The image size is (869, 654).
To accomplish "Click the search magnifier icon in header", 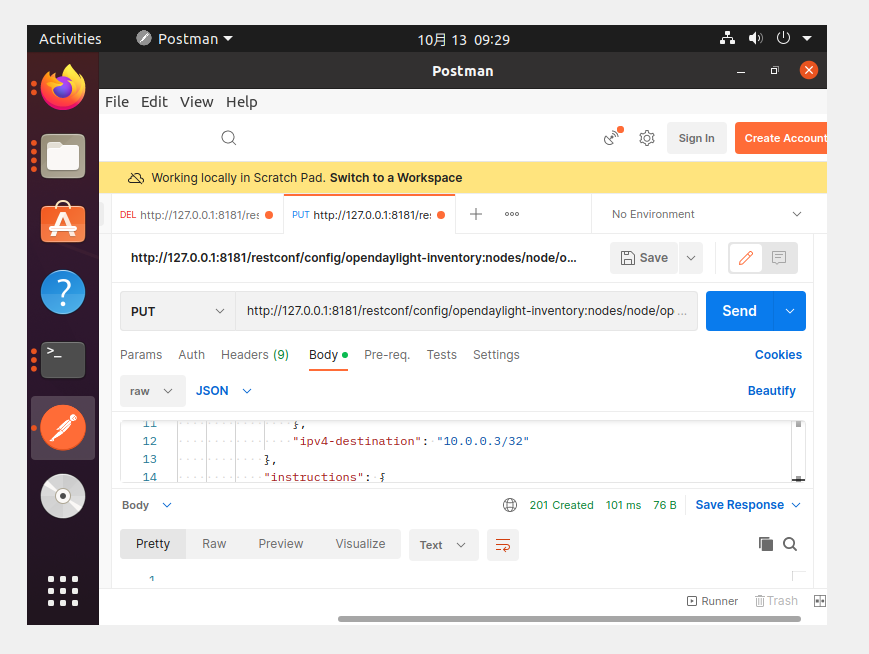I will click(229, 137).
